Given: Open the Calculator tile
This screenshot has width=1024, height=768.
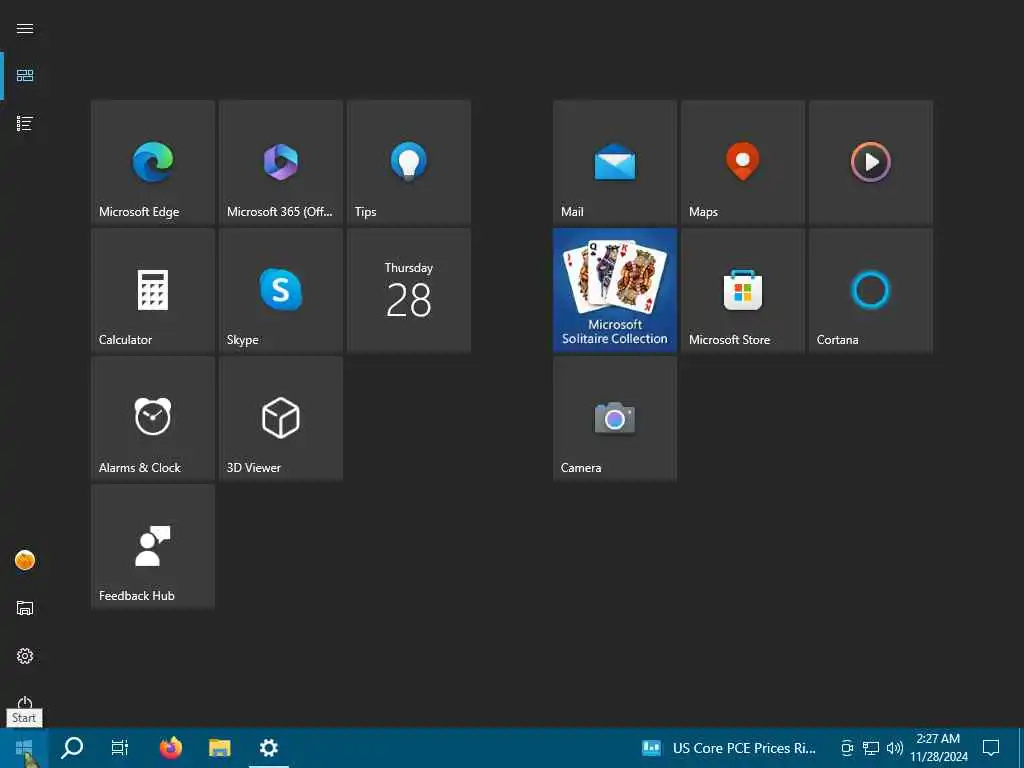Looking at the screenshot, I should click(153, 290).
